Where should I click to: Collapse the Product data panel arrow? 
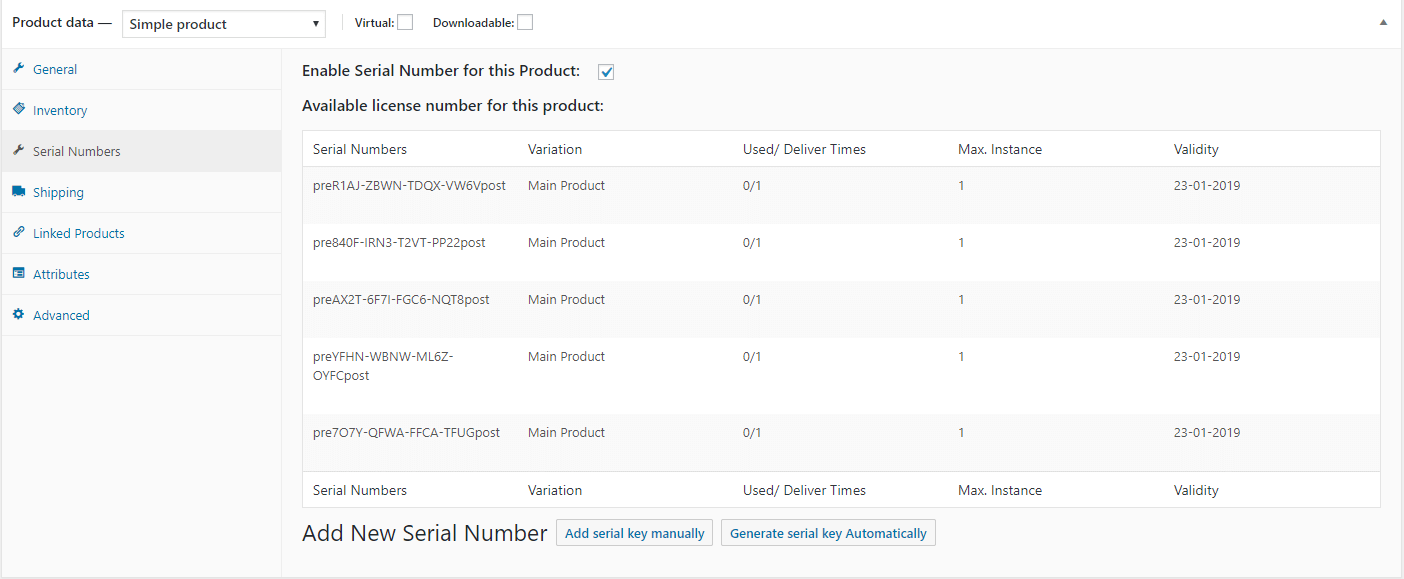click(1383, 22)
